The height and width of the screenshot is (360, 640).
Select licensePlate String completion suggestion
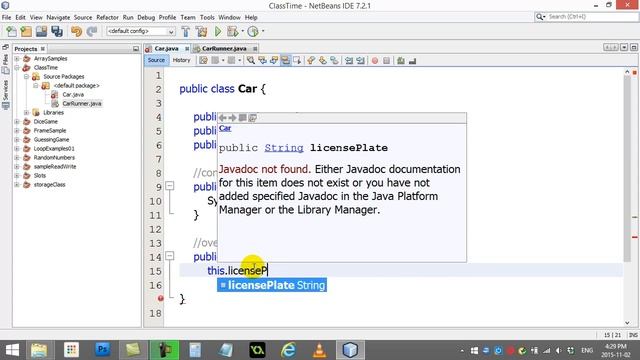(x=272, y=285)
